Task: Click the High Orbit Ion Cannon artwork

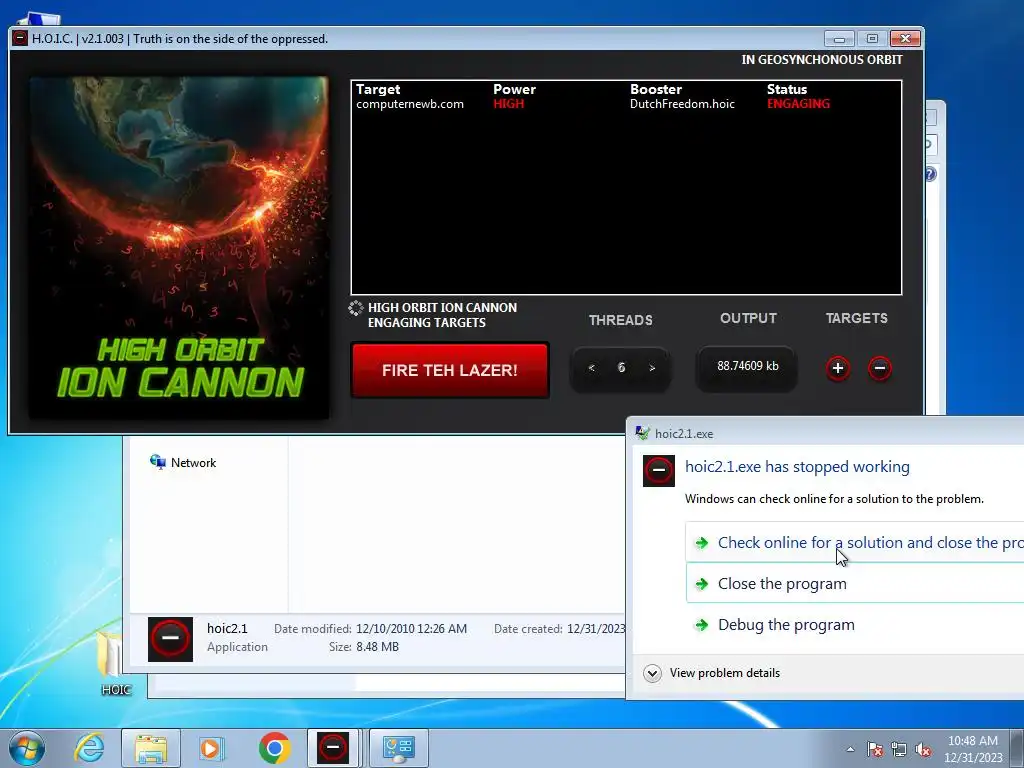Action: [179, 247]
